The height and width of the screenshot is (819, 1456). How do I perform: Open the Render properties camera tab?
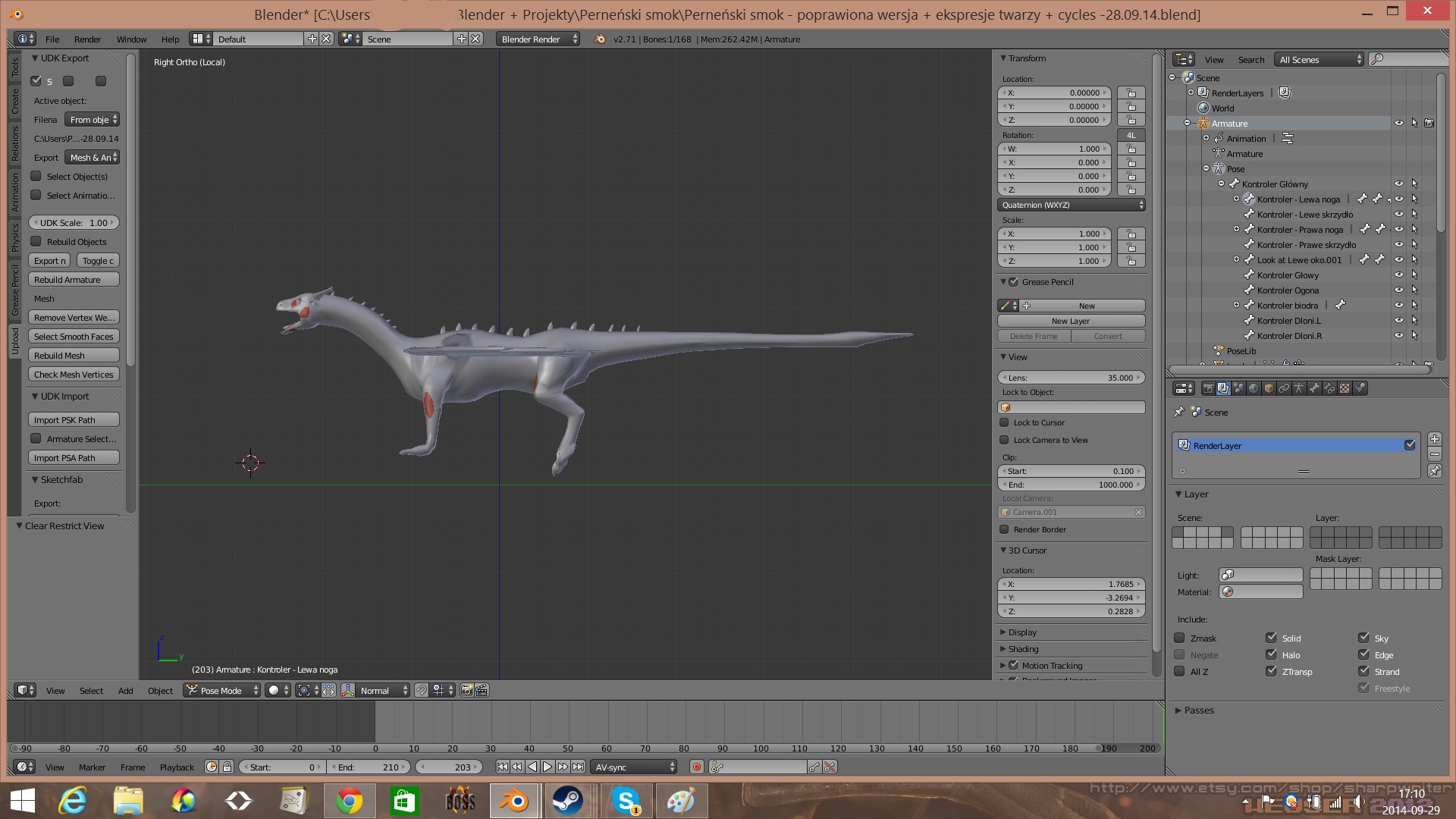1208,388
